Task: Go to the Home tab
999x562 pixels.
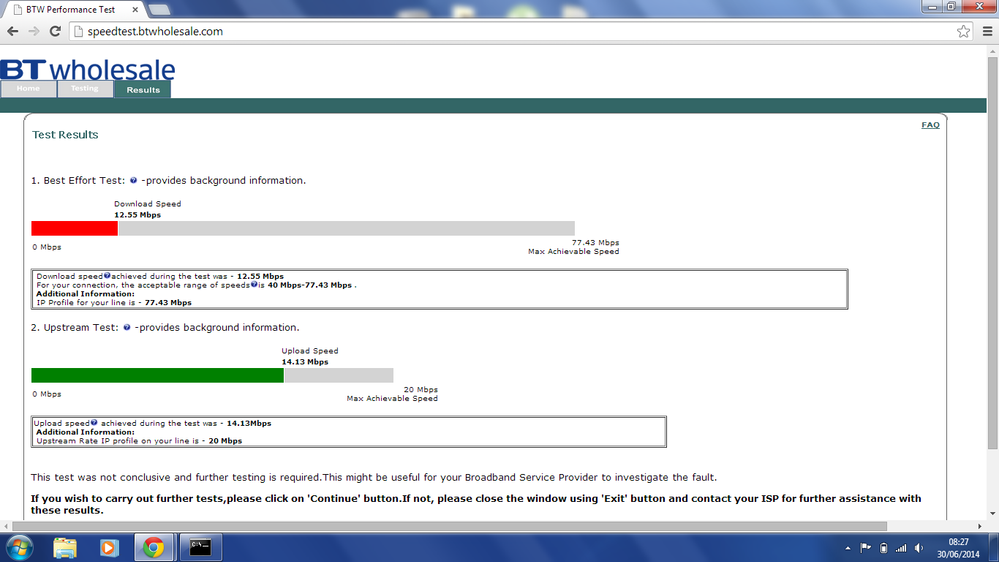Action: point(28,89)
